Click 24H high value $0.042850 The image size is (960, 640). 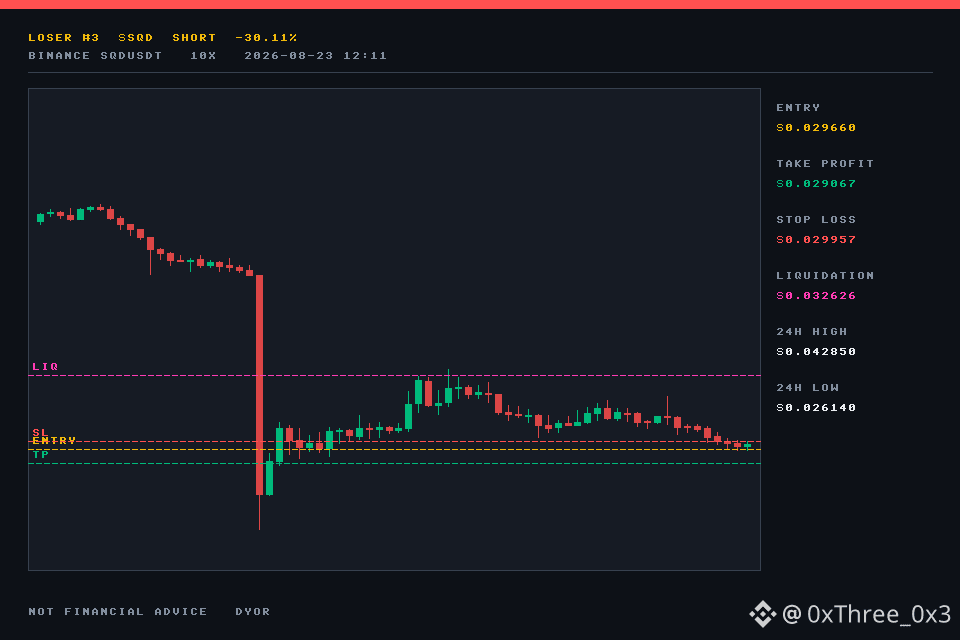816,352
